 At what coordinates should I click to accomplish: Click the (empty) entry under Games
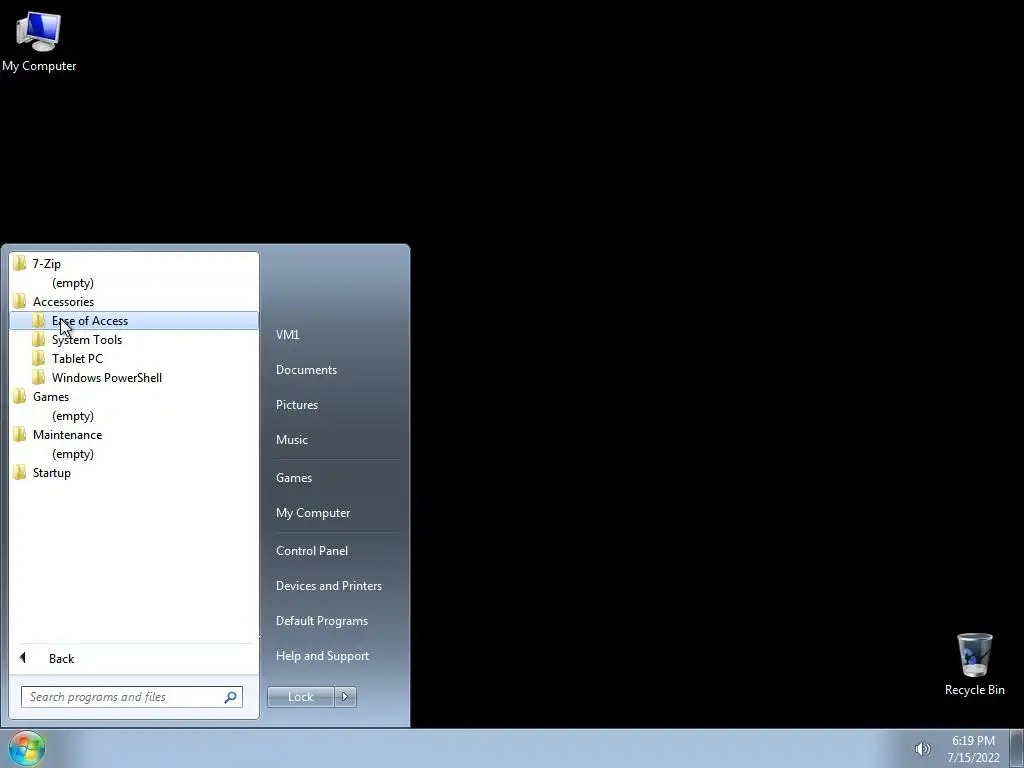tap(72, 415)
